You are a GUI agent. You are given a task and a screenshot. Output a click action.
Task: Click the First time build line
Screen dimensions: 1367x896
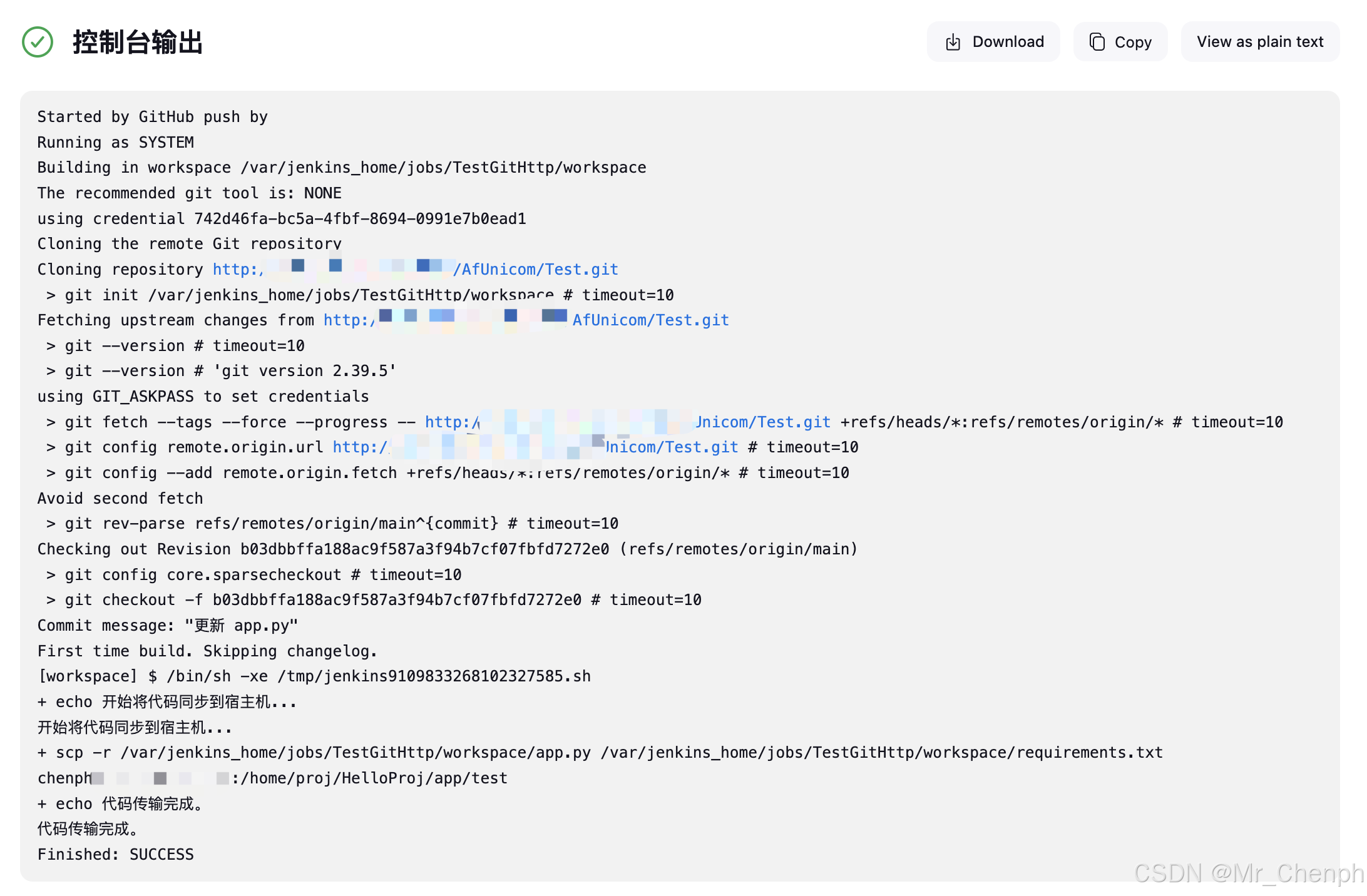pyautogui.click(x=207, y=651)
